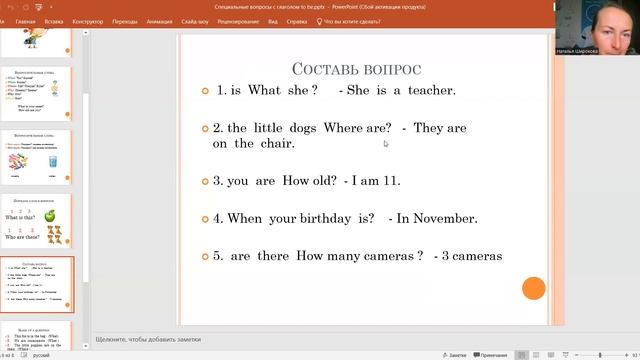Switch to Normal view icon
The height and width of the screenshot is (360, 640).
click(521, 355)
